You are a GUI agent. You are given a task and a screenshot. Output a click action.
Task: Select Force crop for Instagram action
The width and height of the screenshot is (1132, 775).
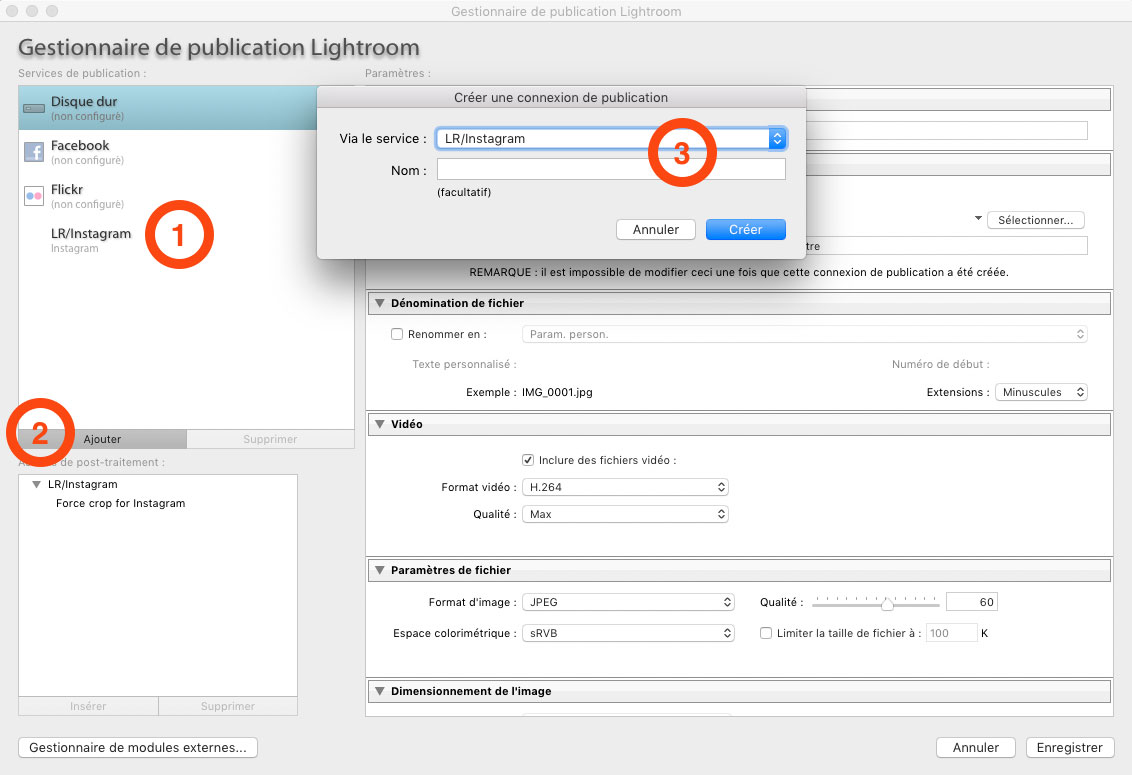(x=120, y=503)
